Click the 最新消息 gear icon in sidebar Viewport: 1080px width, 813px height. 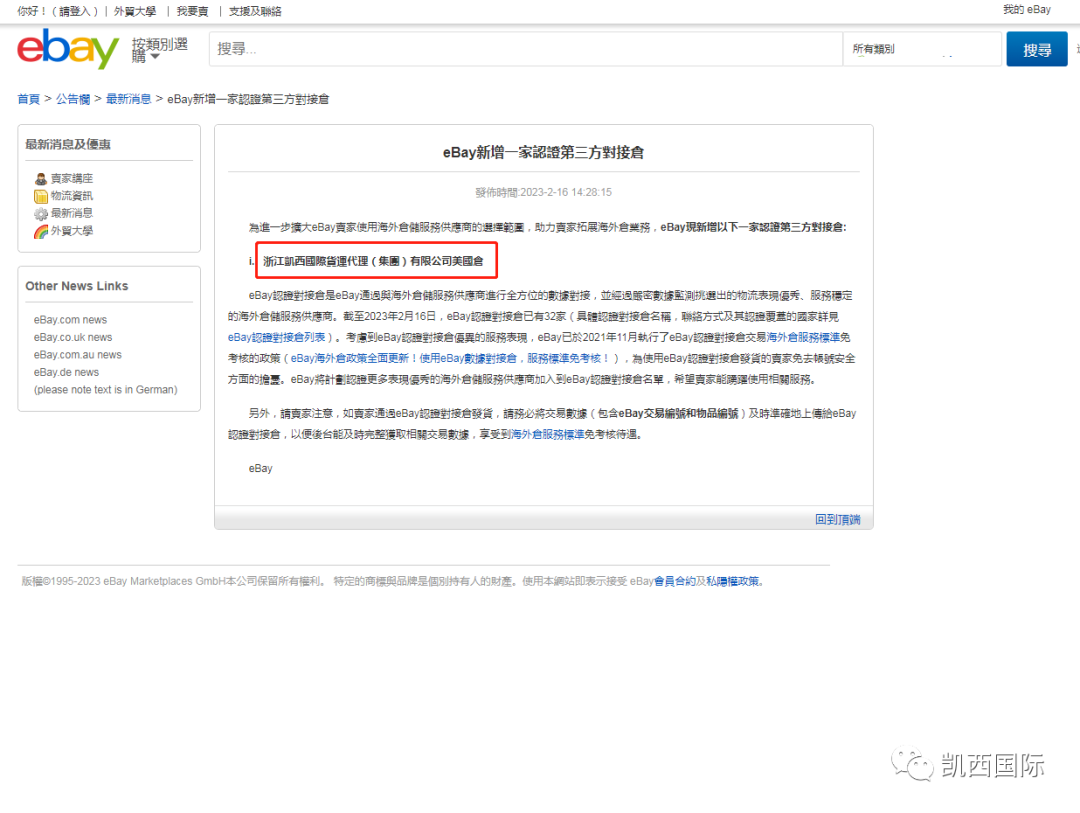[41, 214]
